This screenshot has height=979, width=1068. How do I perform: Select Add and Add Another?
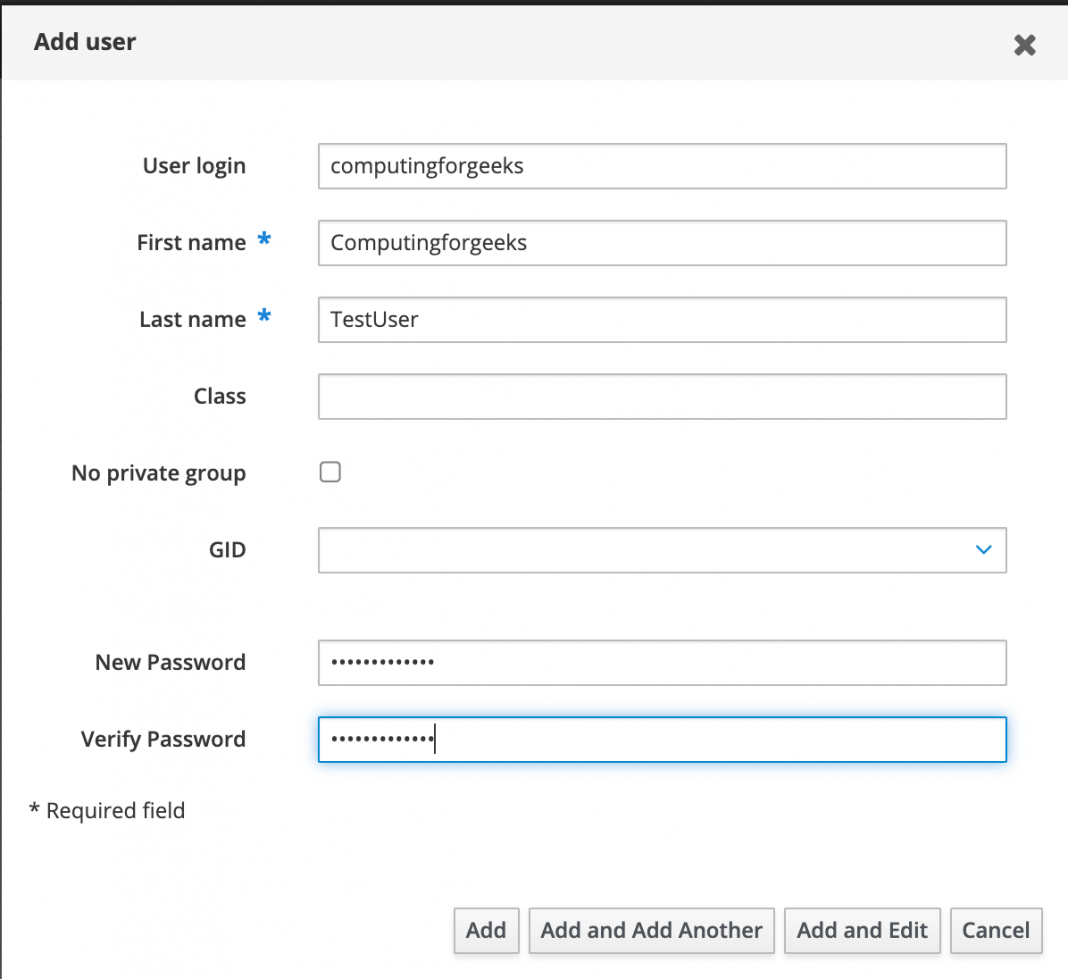[x=651, y=930]
